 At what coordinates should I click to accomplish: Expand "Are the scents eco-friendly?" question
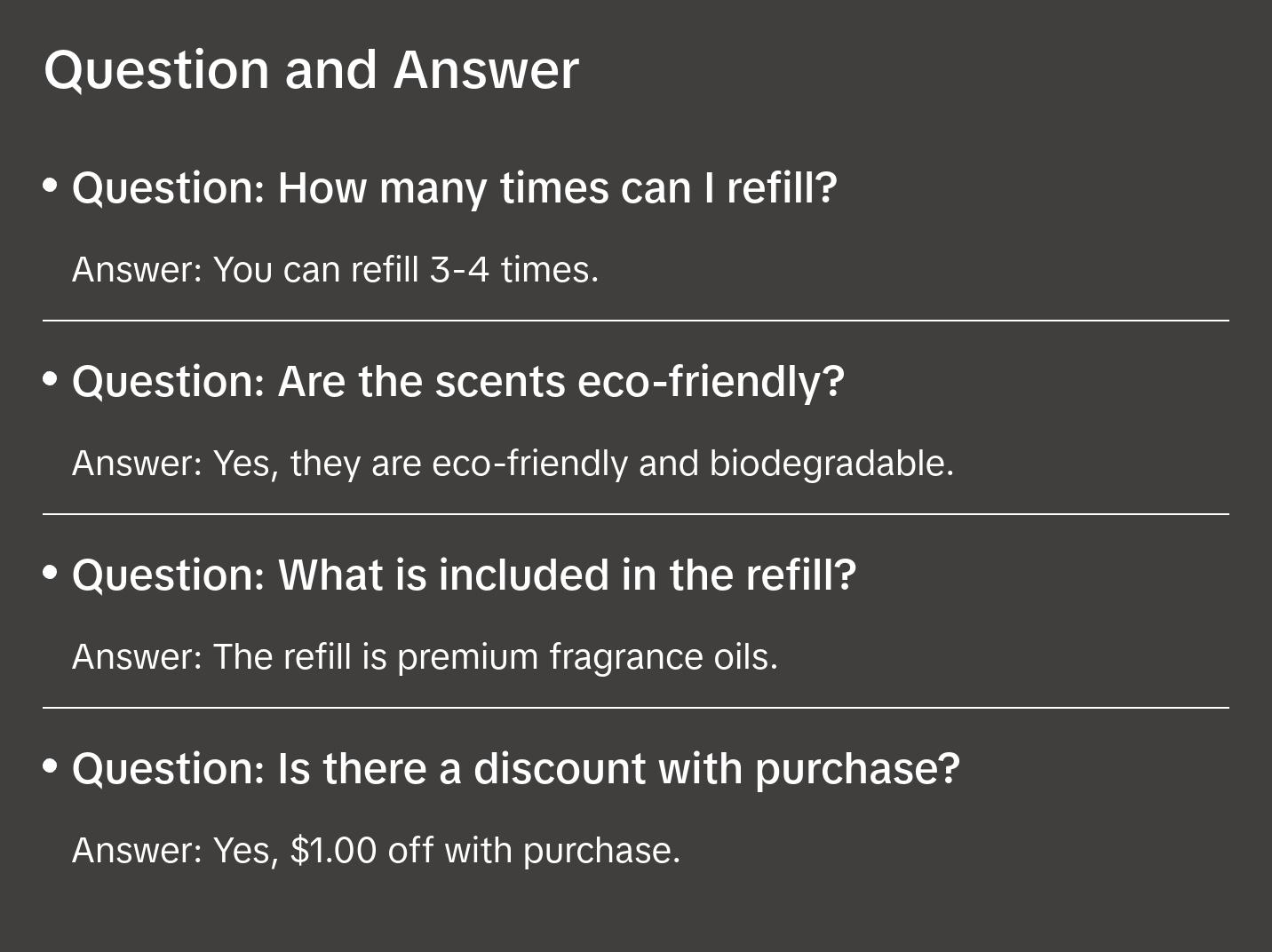click(x=457, y=382)
